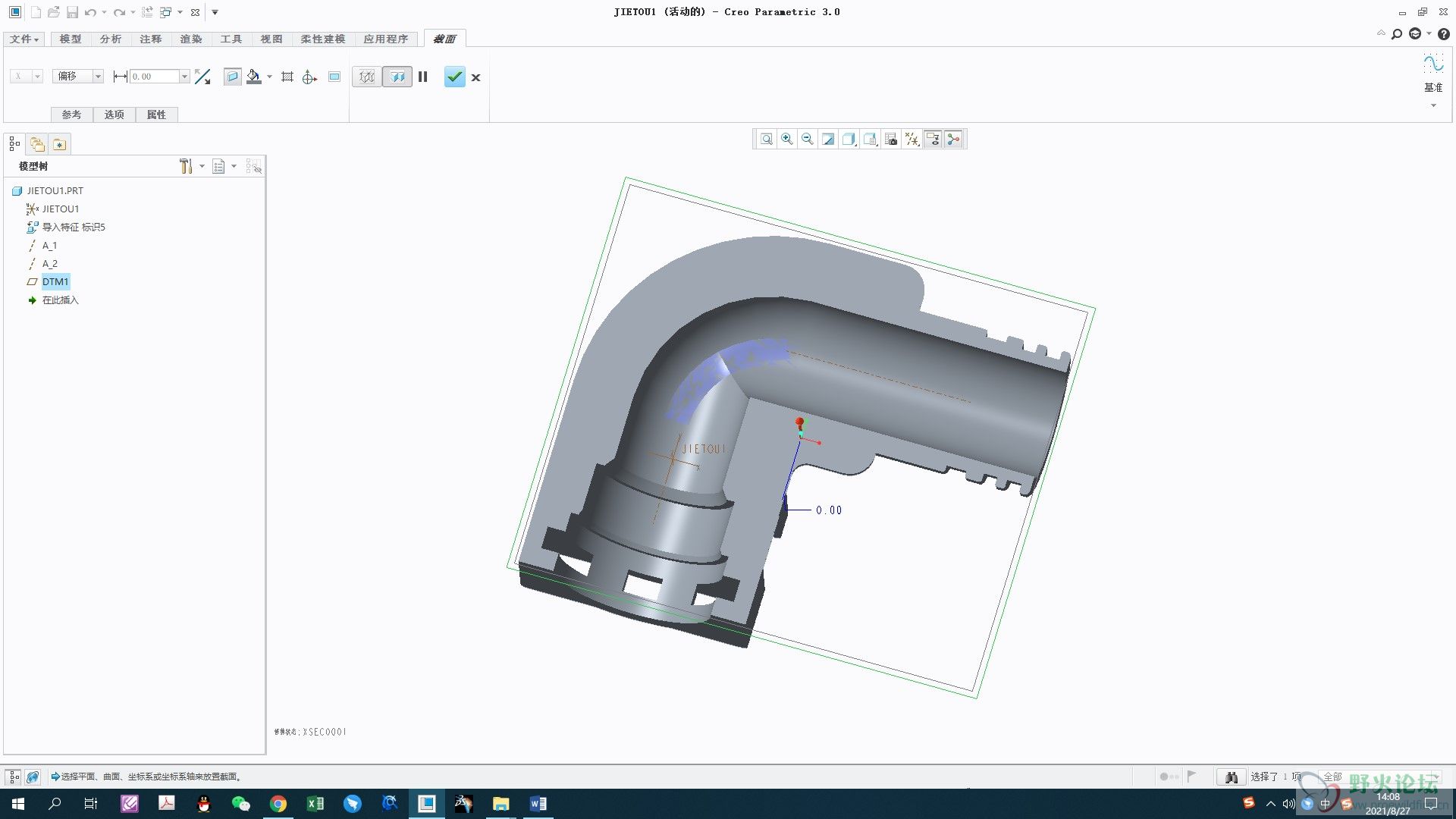Open the offset value dropdown arrow
This screenshot has height=819, width=1456.
[184, 77]
